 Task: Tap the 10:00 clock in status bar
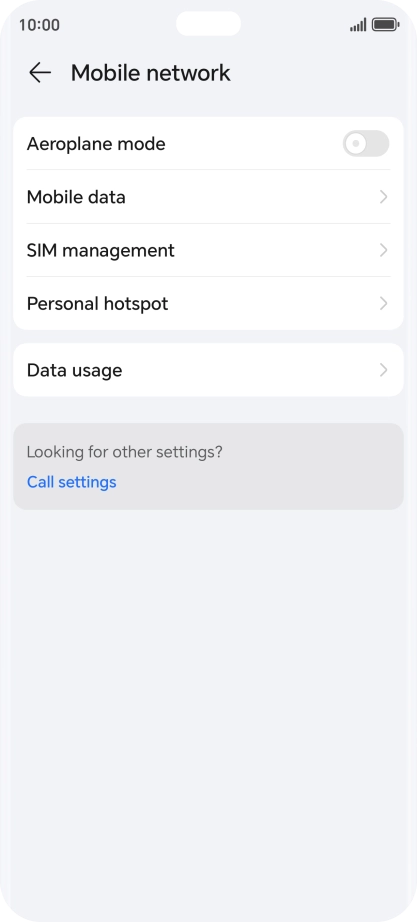39,25
